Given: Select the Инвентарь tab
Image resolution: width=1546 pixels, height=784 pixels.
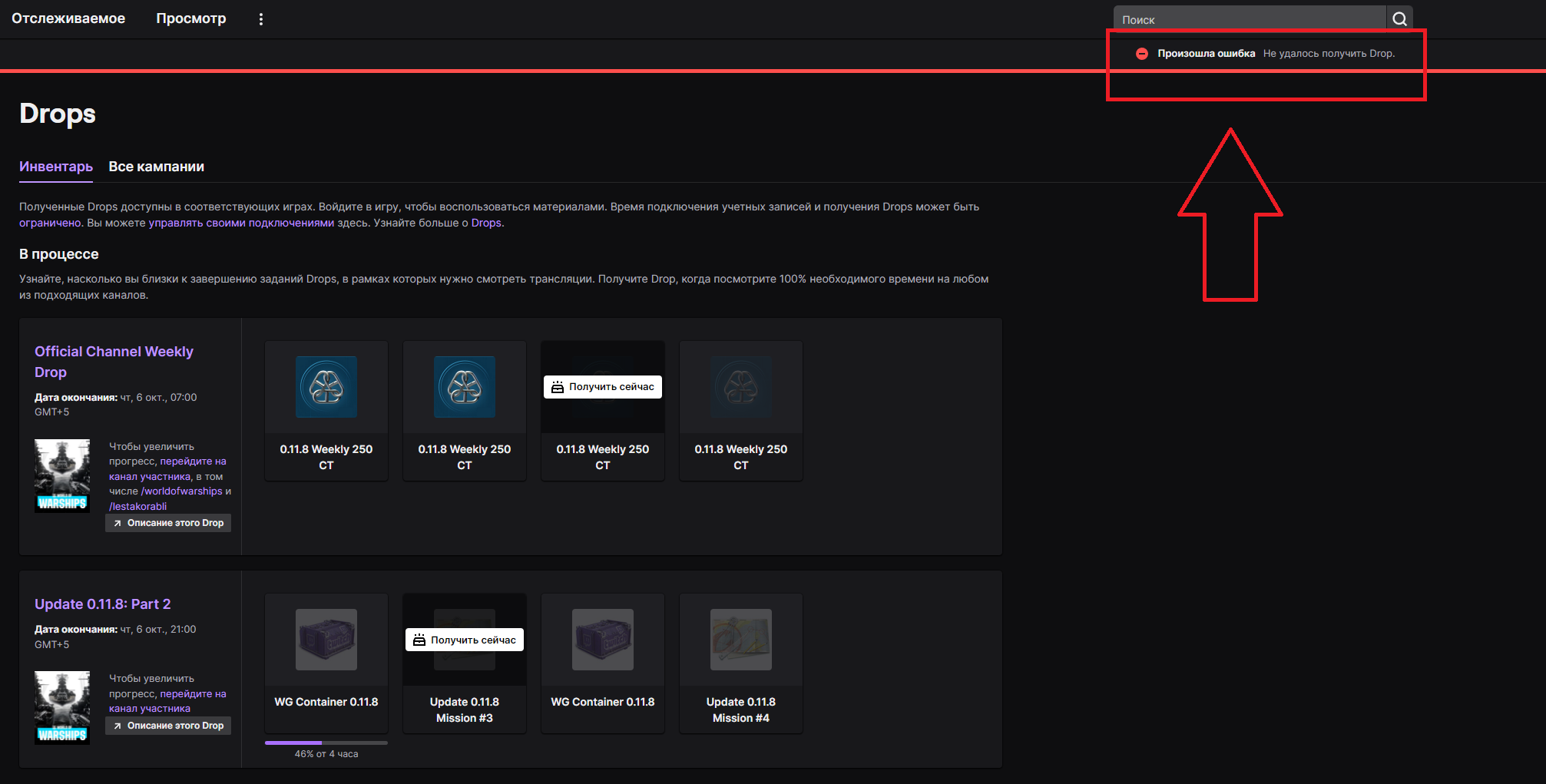Looking at the screenshot, I should (56, 167).
